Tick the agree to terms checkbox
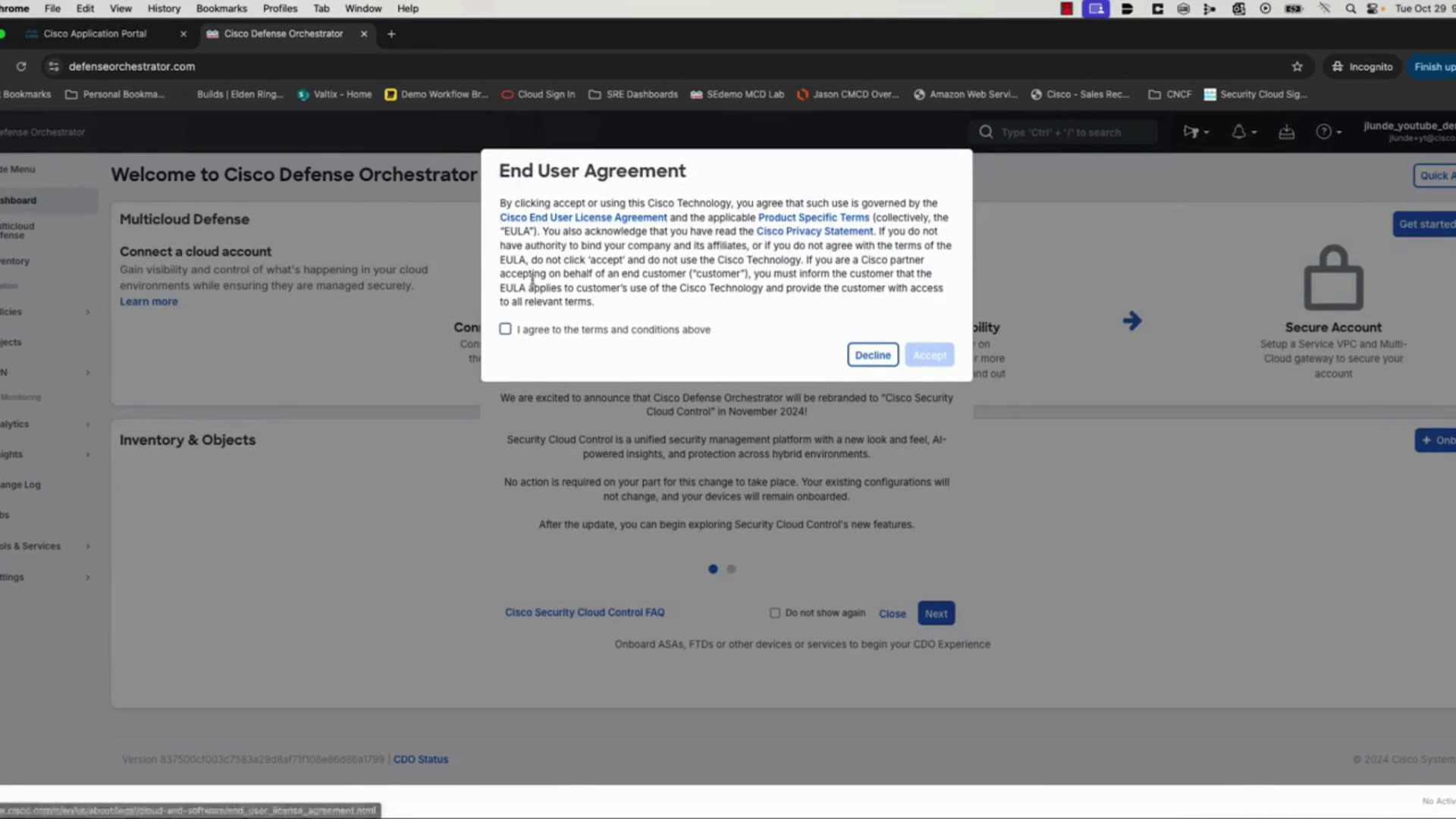 505,329
